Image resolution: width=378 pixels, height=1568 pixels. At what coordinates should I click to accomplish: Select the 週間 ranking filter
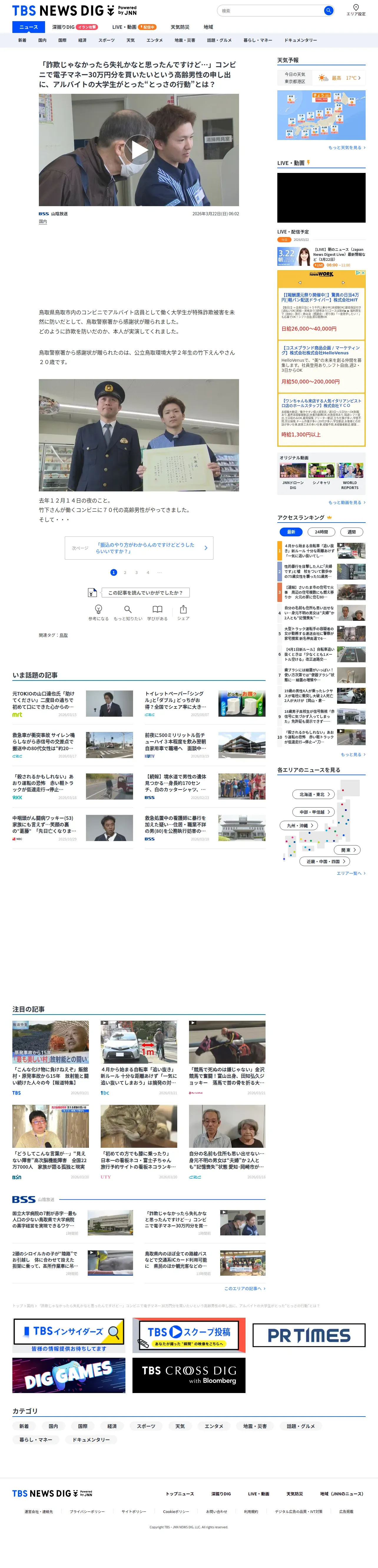pyautogui.click(x=352, y=532)
